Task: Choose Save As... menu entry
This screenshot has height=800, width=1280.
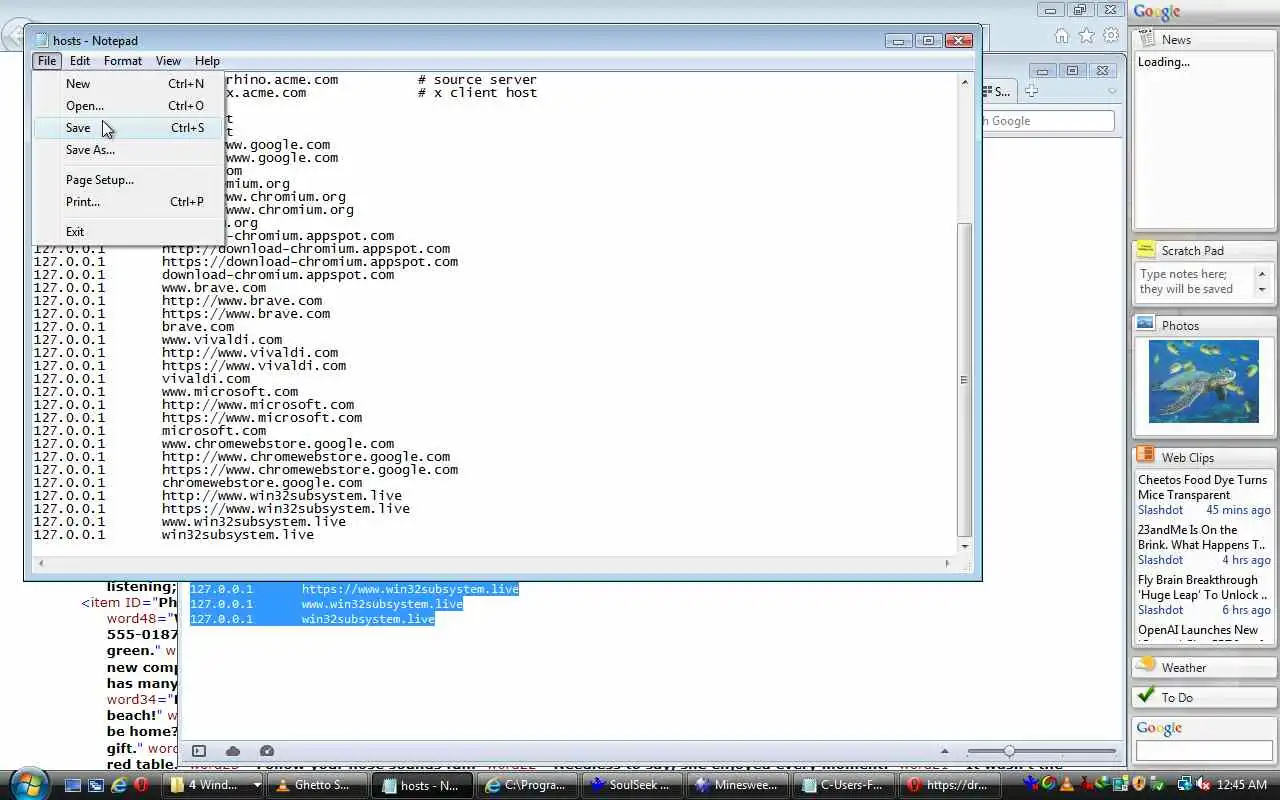Action: [128, 150]
